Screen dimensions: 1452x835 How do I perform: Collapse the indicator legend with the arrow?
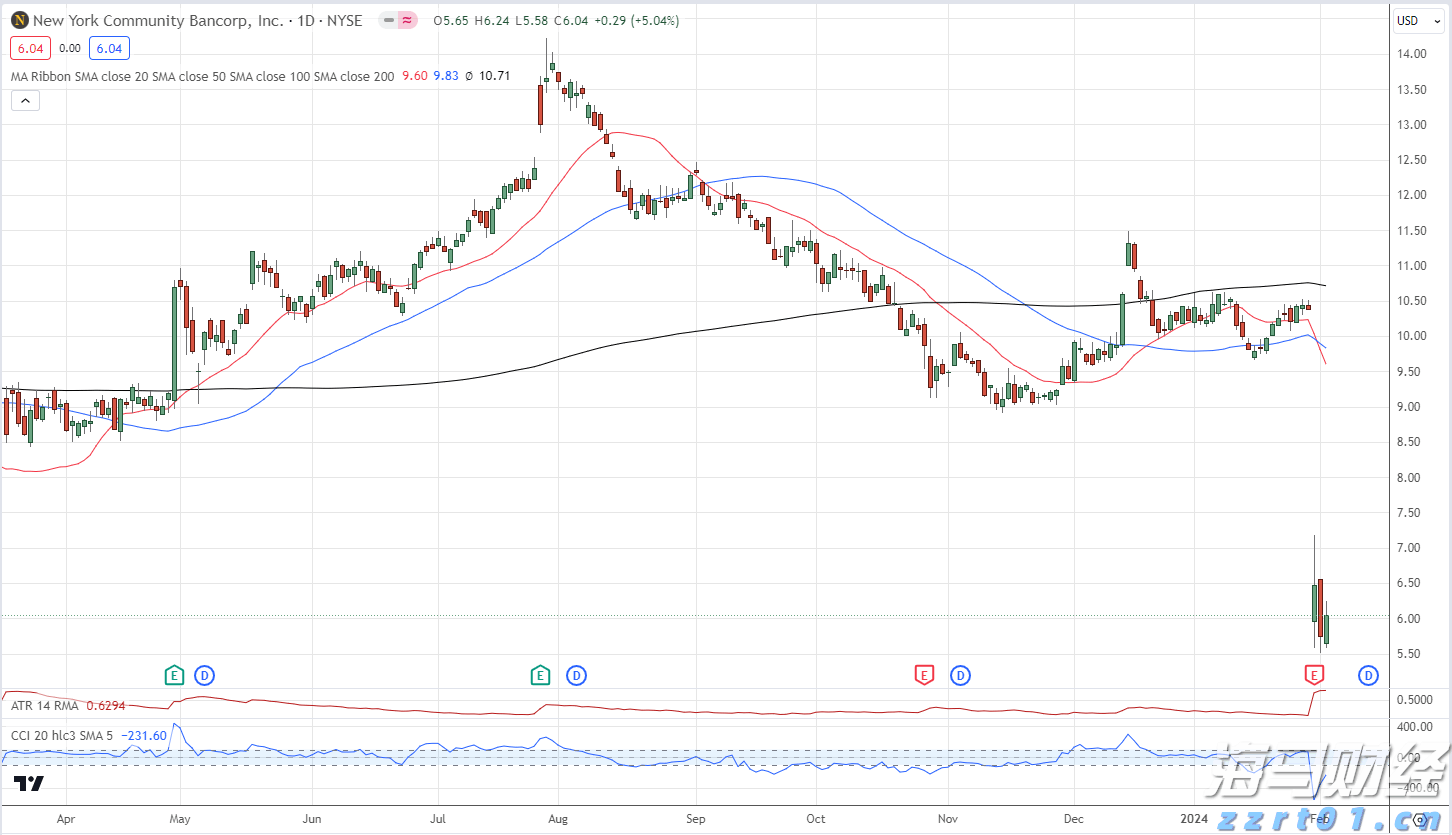click(x=25, y=100)
